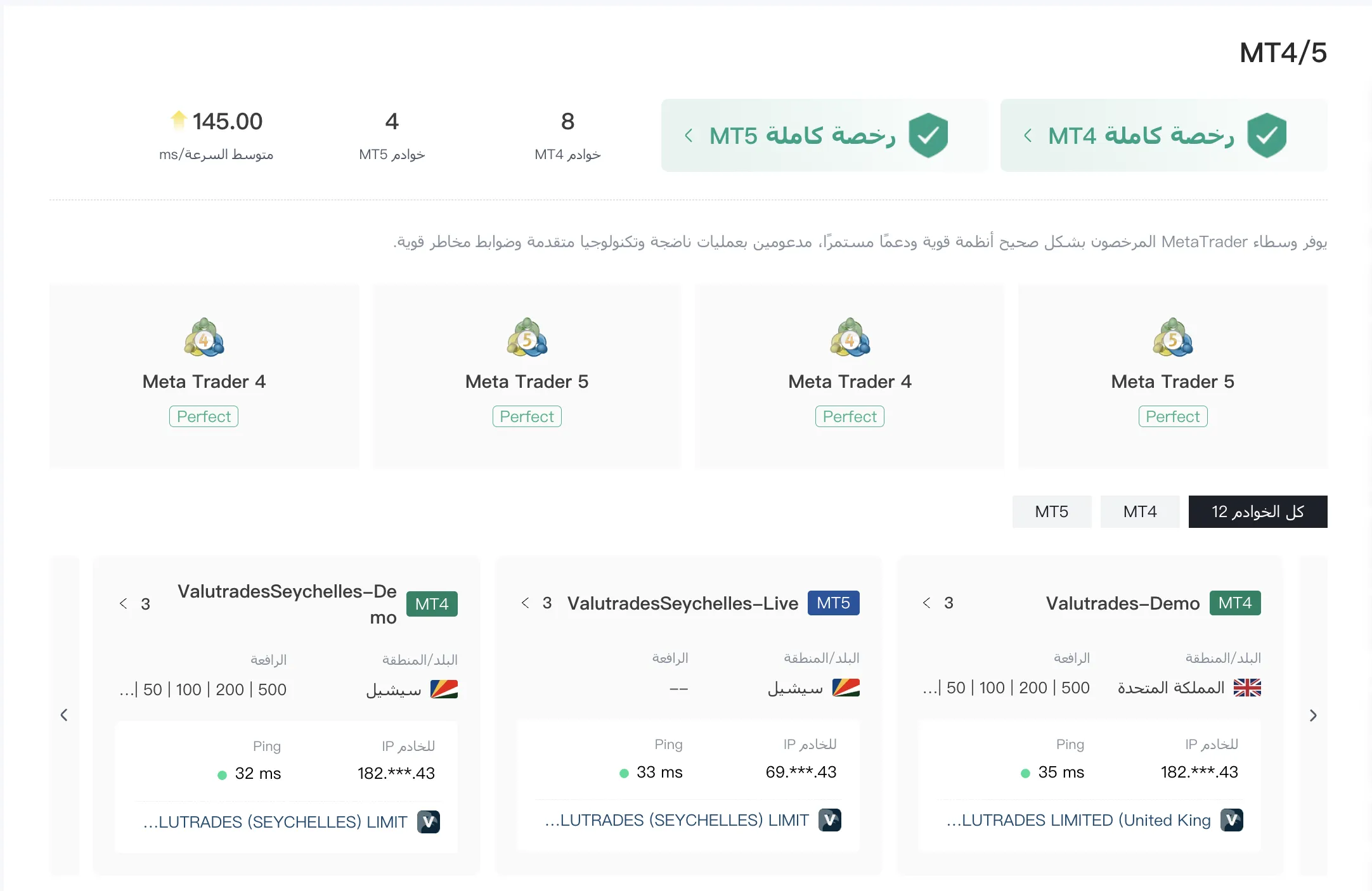Image resolution: width=1372 pixels, height=891 pixels.
Task: Go to previous server cards with left arrow
Action: [x=64, y=715]
